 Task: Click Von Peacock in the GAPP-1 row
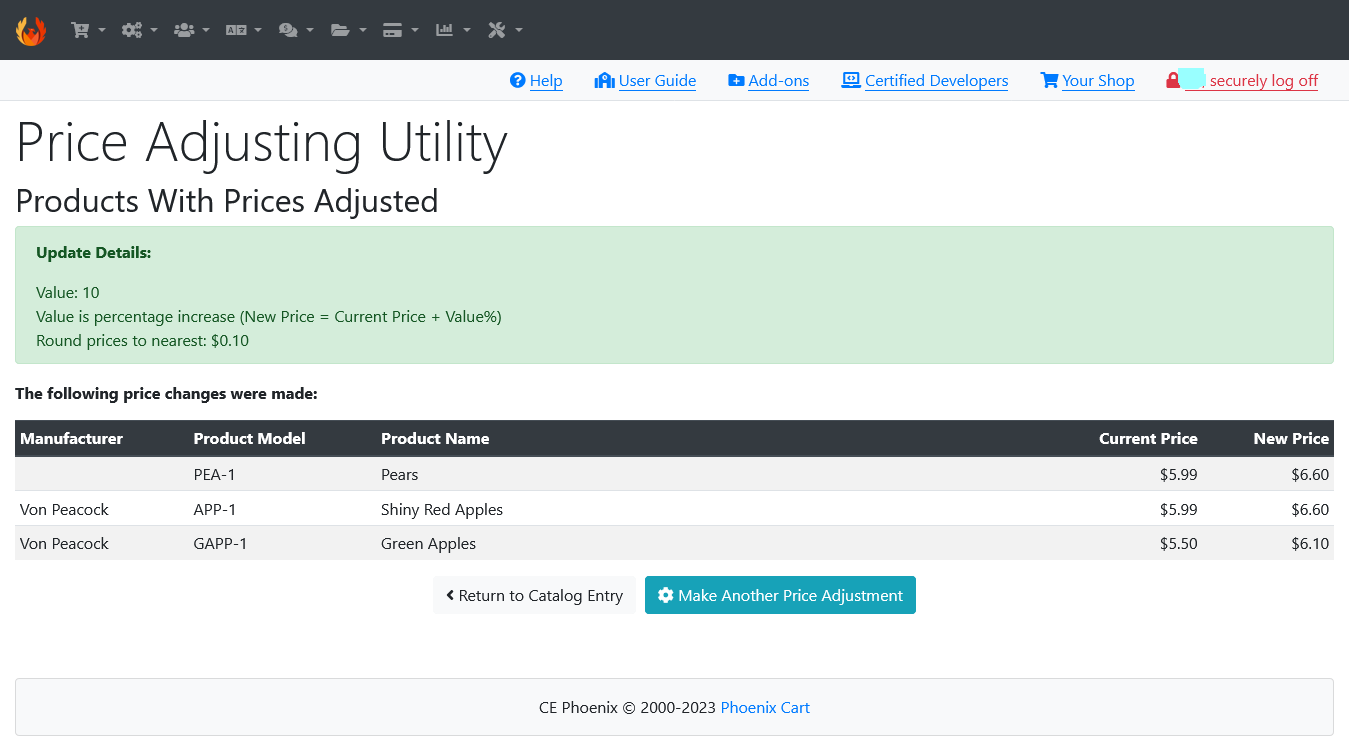[64, 543]
